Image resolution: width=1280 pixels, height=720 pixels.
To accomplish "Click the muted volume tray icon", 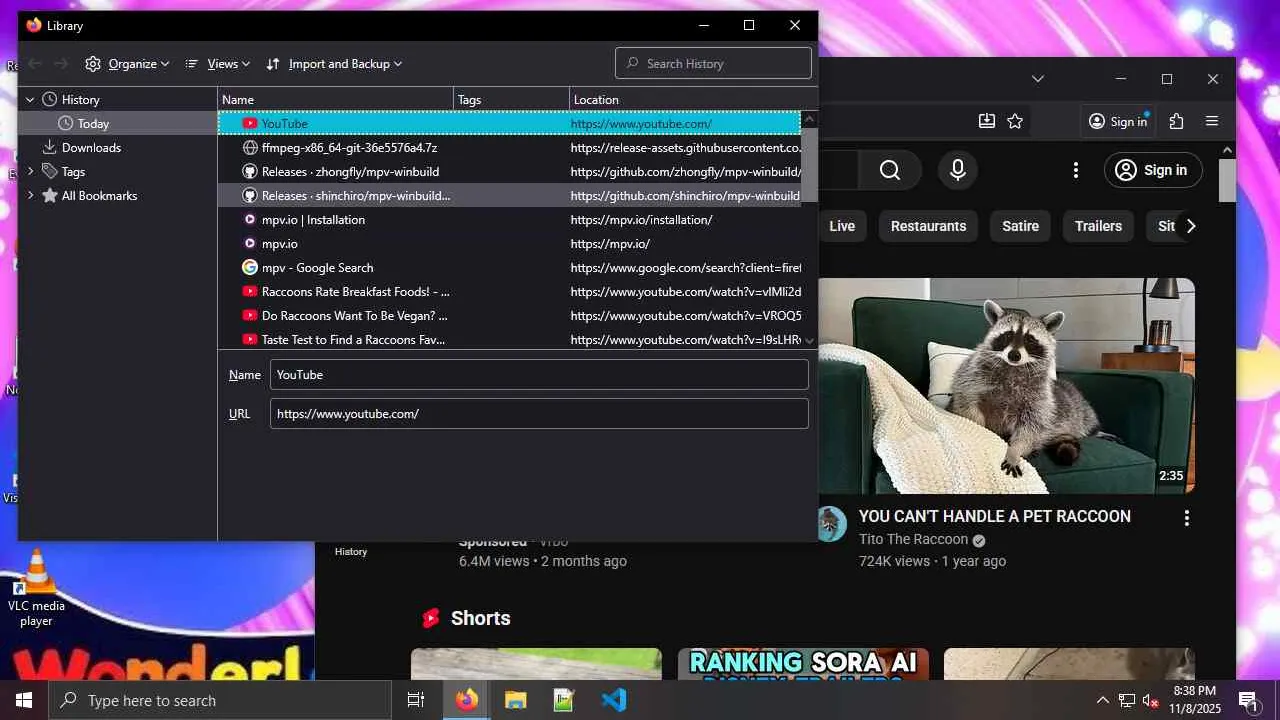I will point(1151,700).
